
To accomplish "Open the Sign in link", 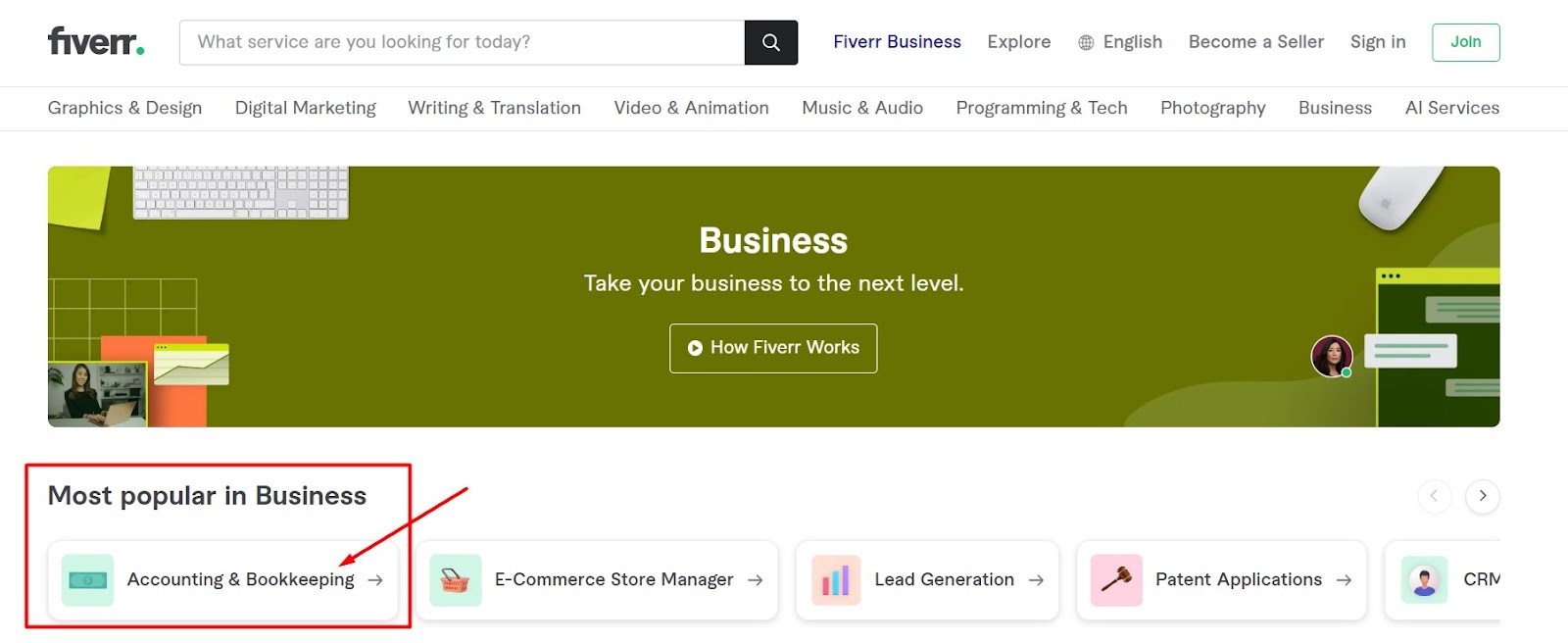I will (x=1377, y=42).
